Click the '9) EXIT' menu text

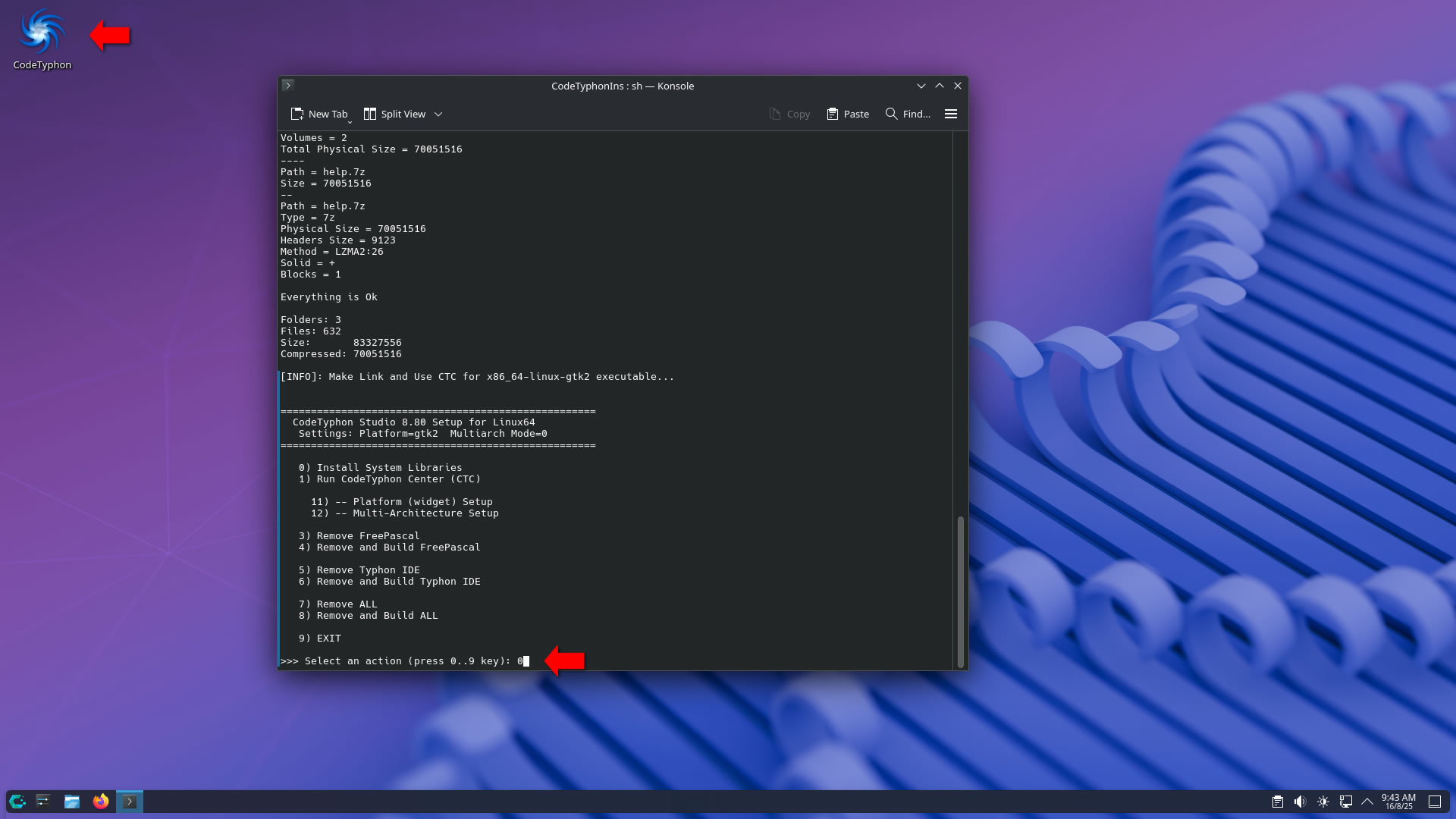pyautogui.click(x=319, y=639)
